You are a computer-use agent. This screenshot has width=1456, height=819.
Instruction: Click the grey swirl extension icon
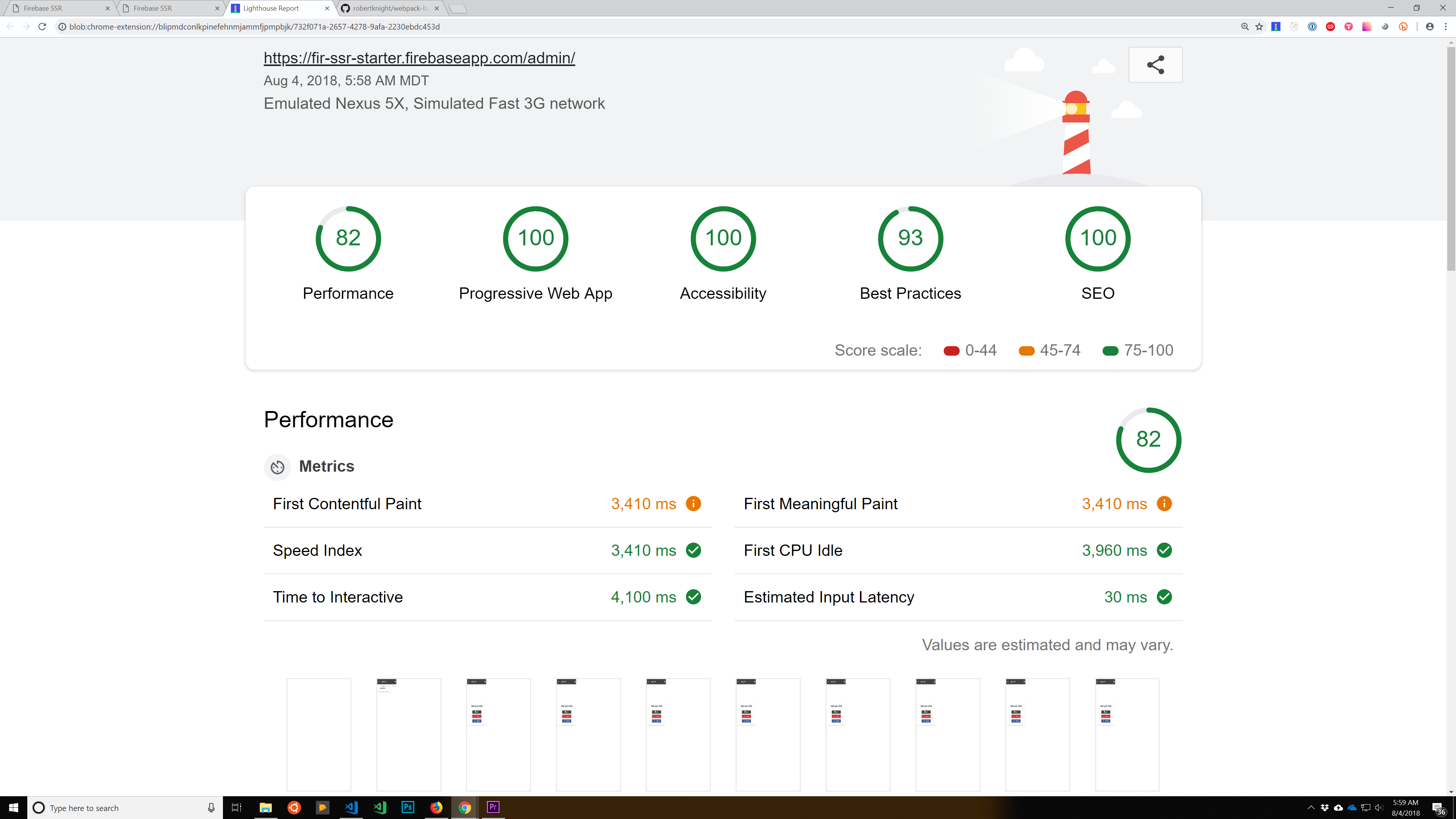(x=1385, y=27)
